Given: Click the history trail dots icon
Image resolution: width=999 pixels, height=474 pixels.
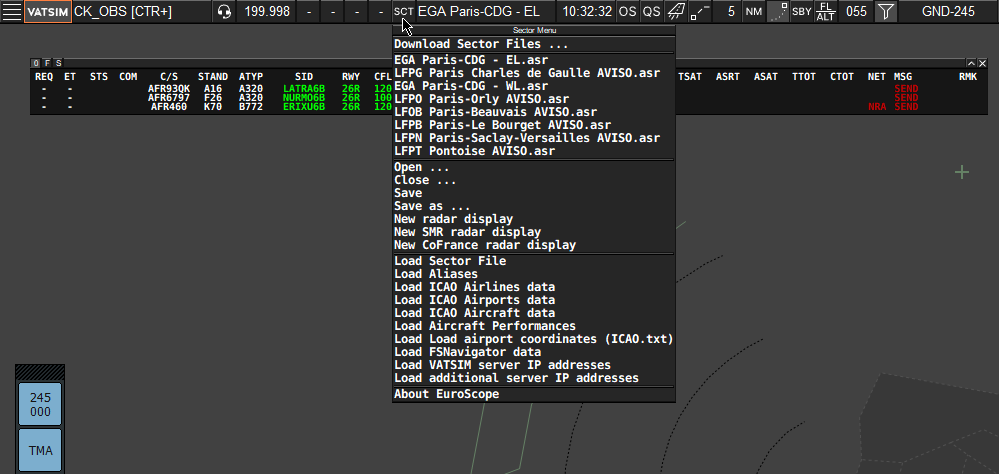Looking at the screenshot, I should [777, 11].
